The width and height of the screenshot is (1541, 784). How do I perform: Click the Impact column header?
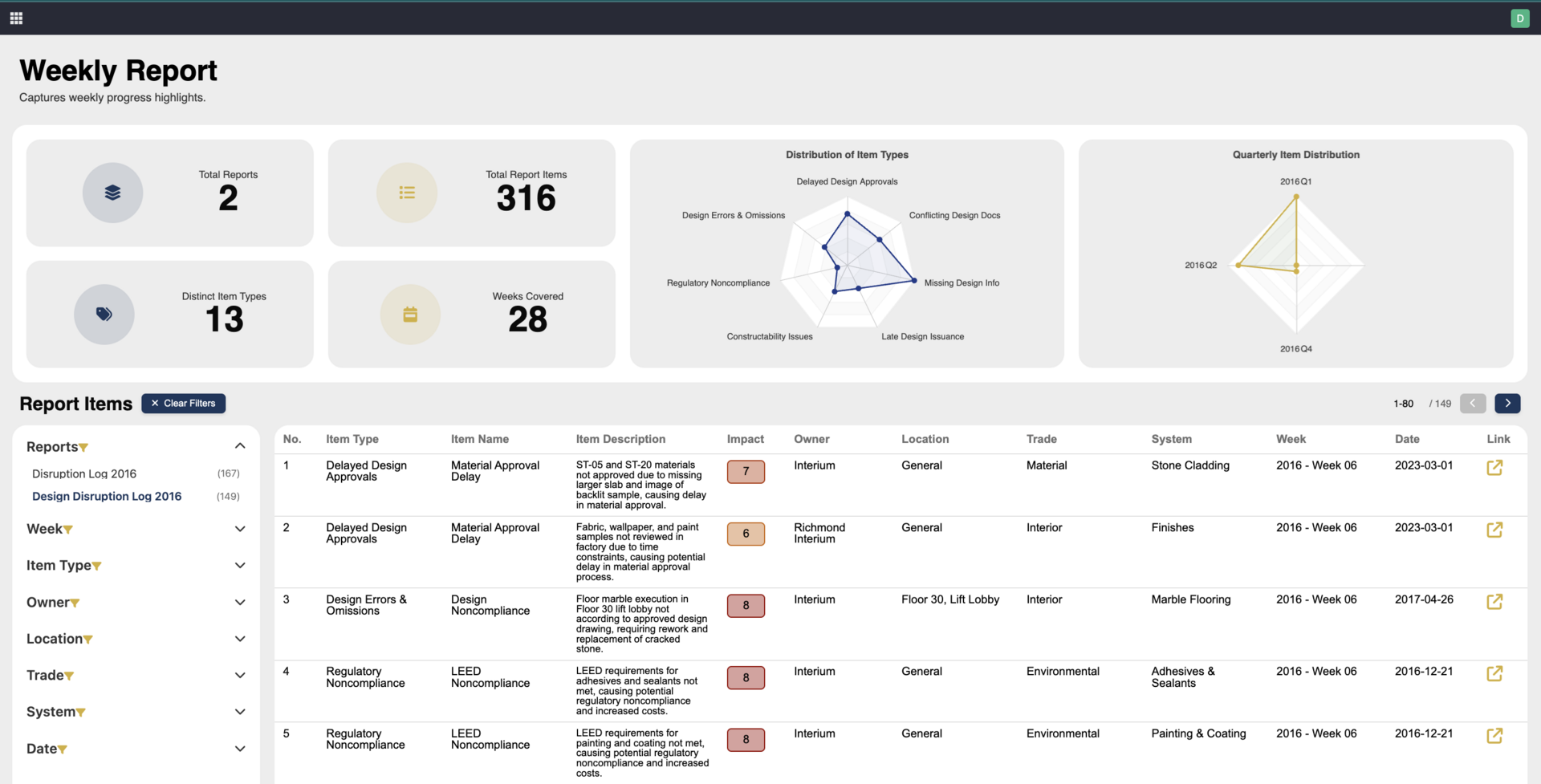pos(745,439)
